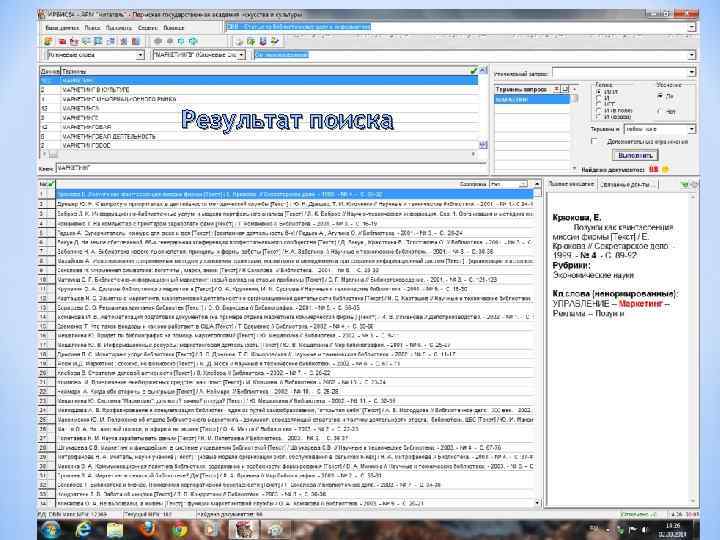Screen dimensions: 720x540
Task: Click the cyan last-record arrow icon
Action: coord(193,41)
